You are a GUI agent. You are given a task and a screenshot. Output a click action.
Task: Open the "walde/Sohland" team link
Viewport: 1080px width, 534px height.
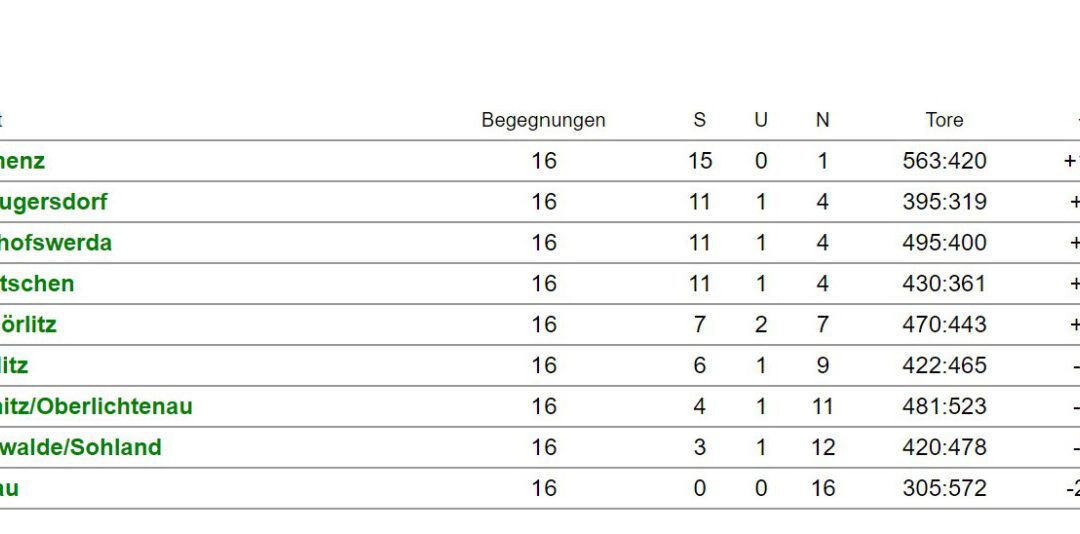[x=81, y=447]
